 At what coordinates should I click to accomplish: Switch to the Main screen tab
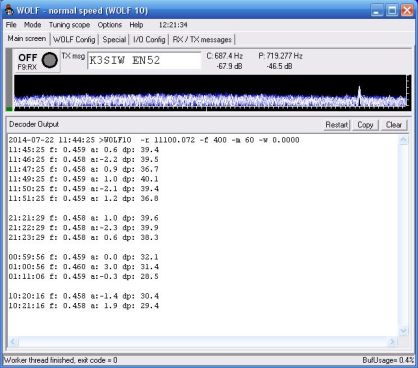[x=27, y=39]
